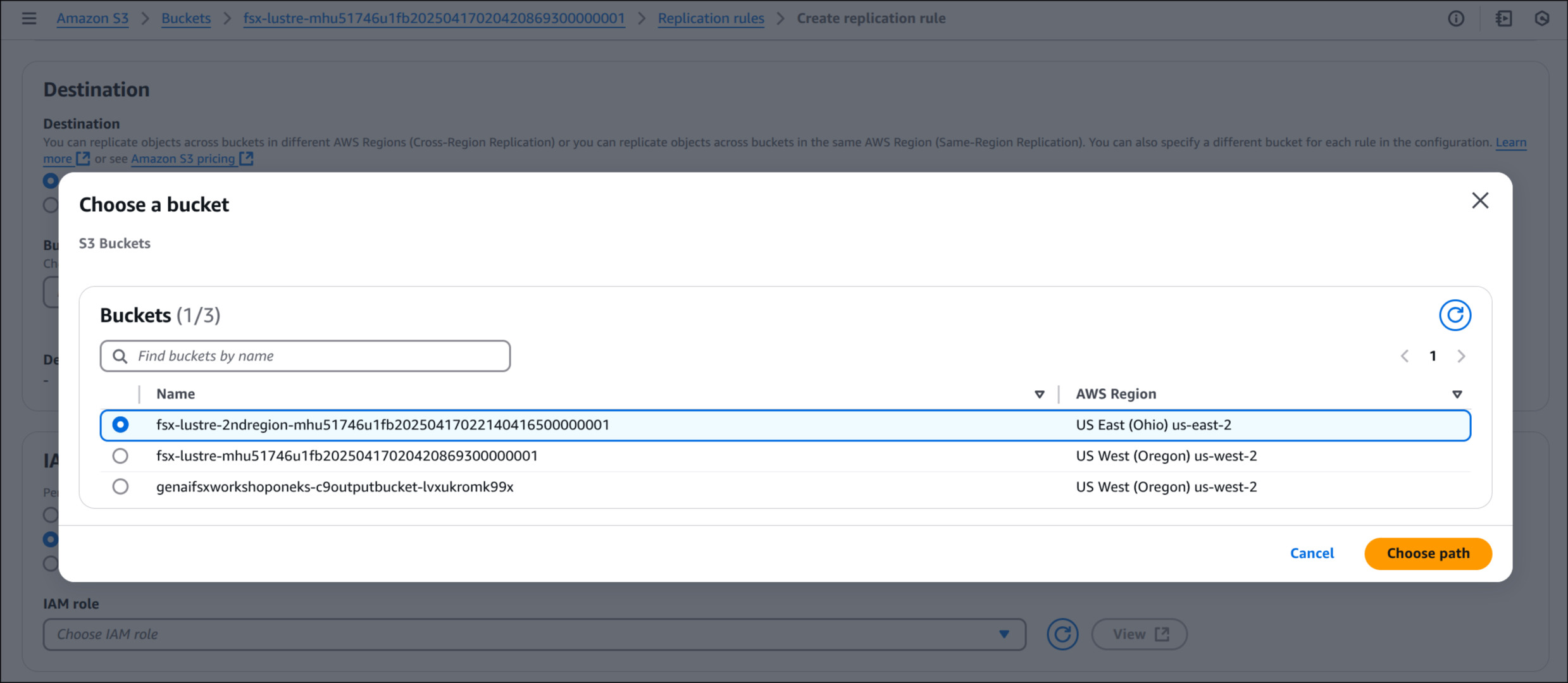
Task: Click the AWS Region column header
Action: 1116,394
